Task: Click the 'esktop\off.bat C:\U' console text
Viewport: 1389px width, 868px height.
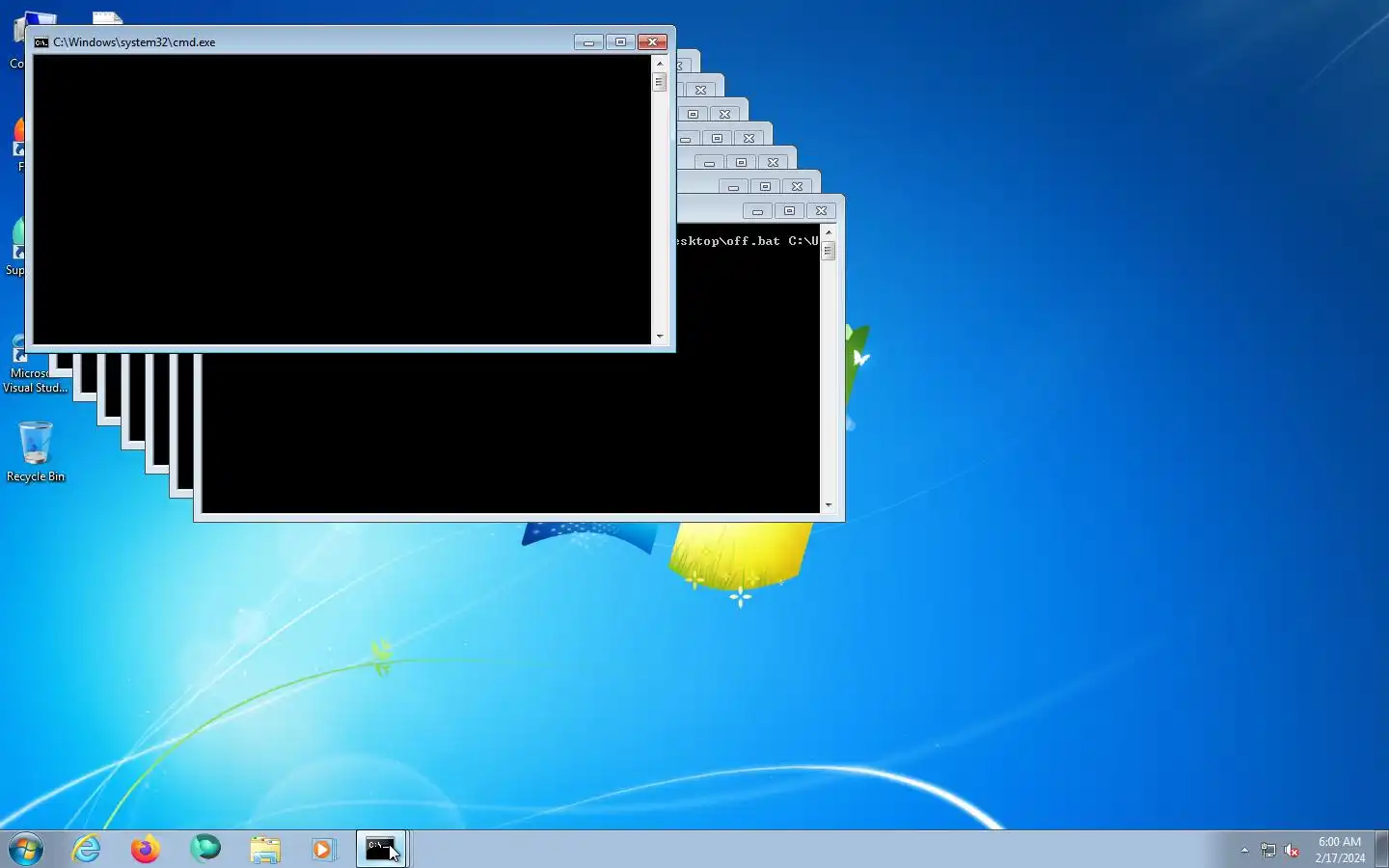Action: click(748, 241)
